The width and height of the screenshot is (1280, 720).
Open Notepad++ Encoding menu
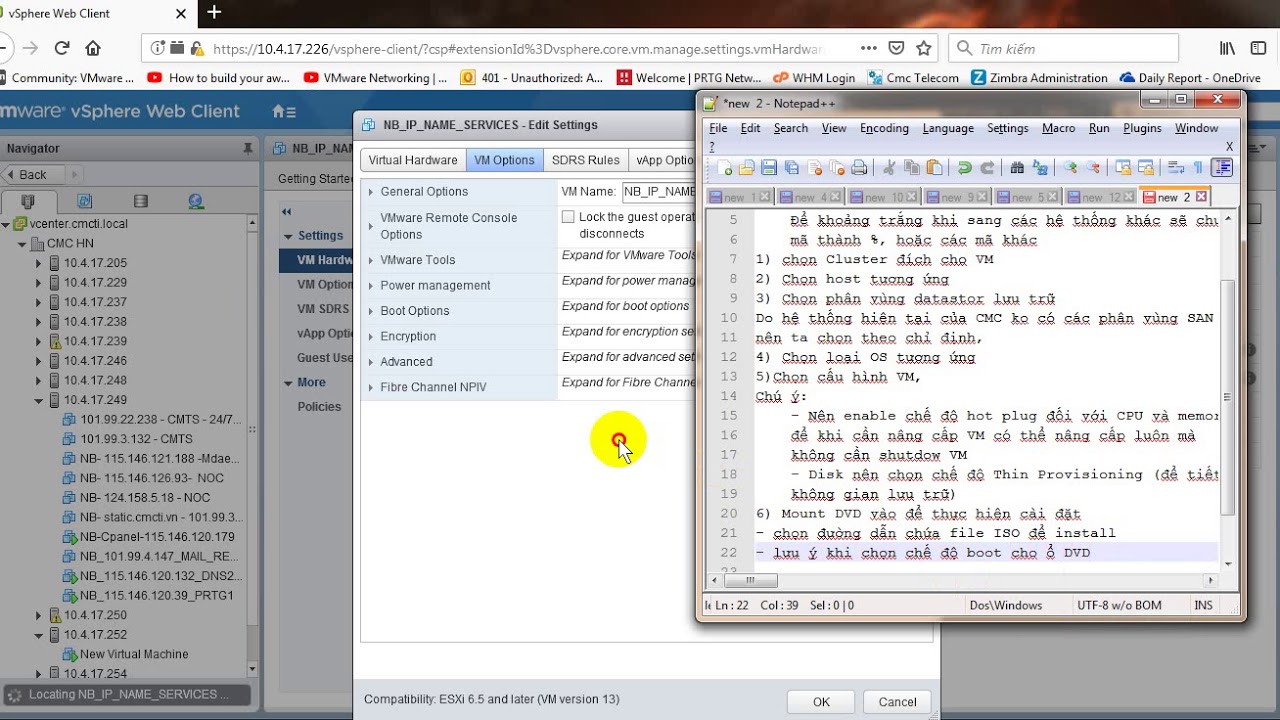pyautogui.click(x=884, y=128)
